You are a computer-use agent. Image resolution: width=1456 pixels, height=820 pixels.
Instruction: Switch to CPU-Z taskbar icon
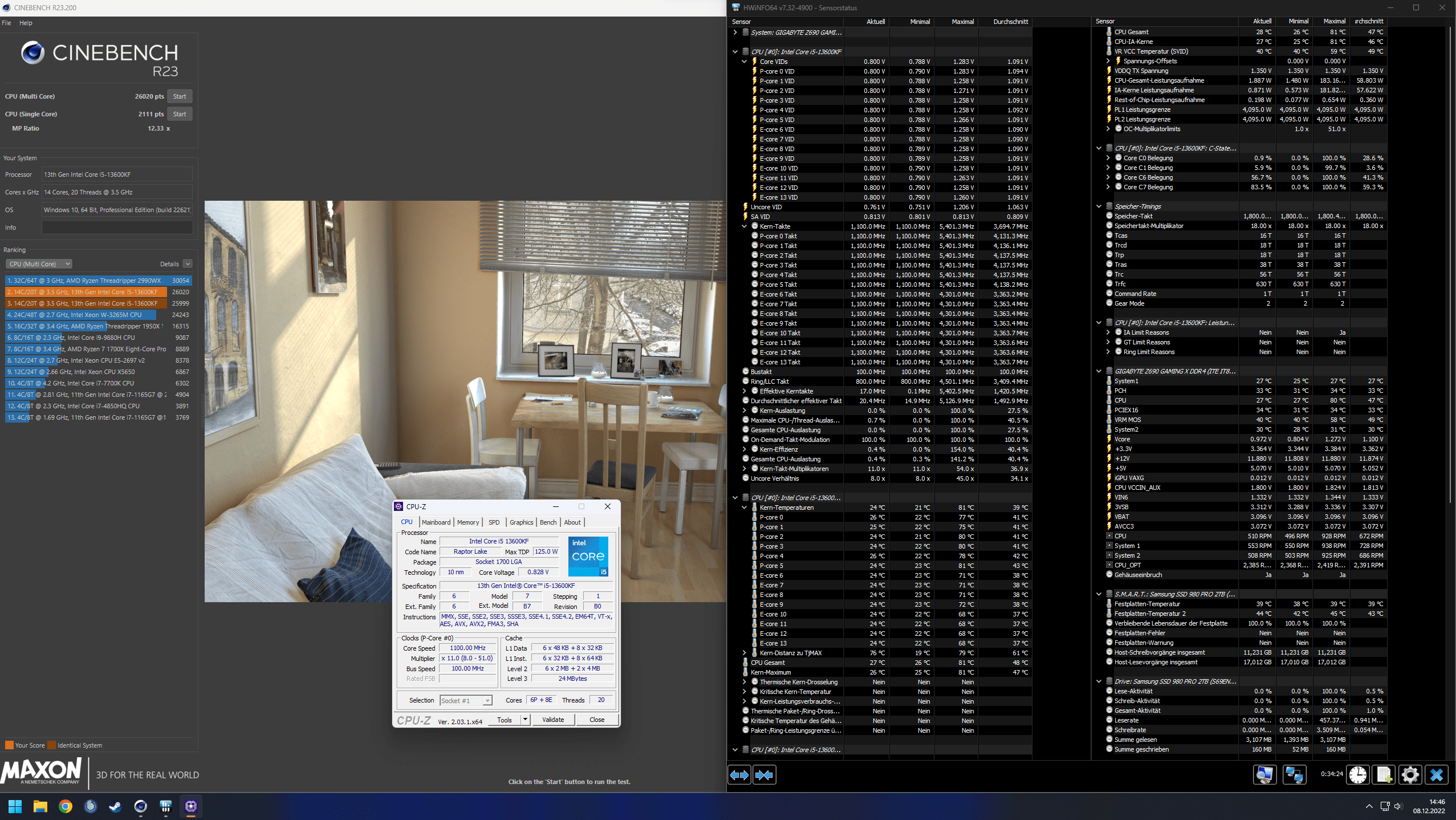pos(191,806)
